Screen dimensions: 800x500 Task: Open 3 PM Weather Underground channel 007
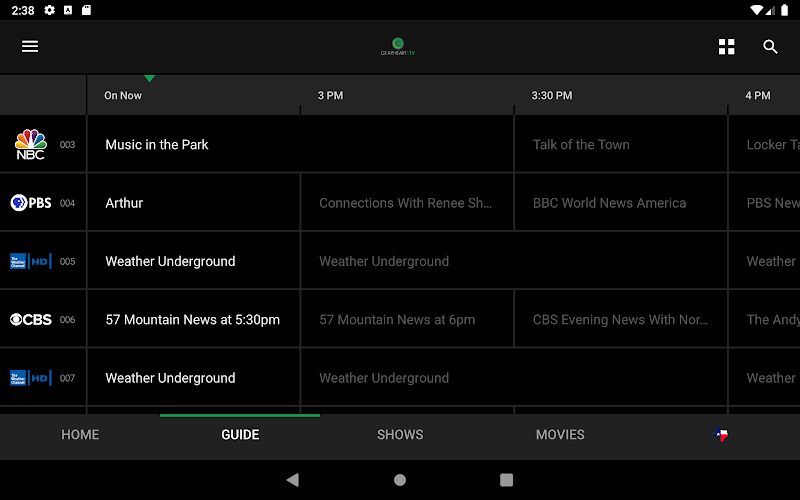[x=514, y=378]
